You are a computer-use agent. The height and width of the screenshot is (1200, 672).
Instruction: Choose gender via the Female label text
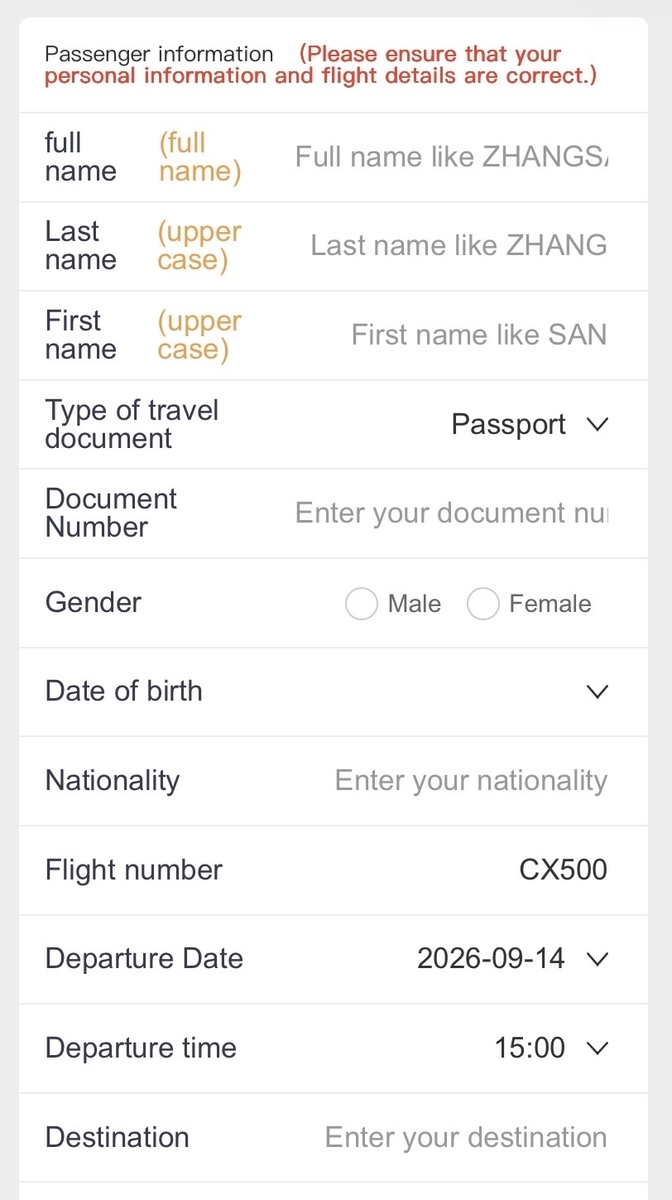(x=550, y=603)
